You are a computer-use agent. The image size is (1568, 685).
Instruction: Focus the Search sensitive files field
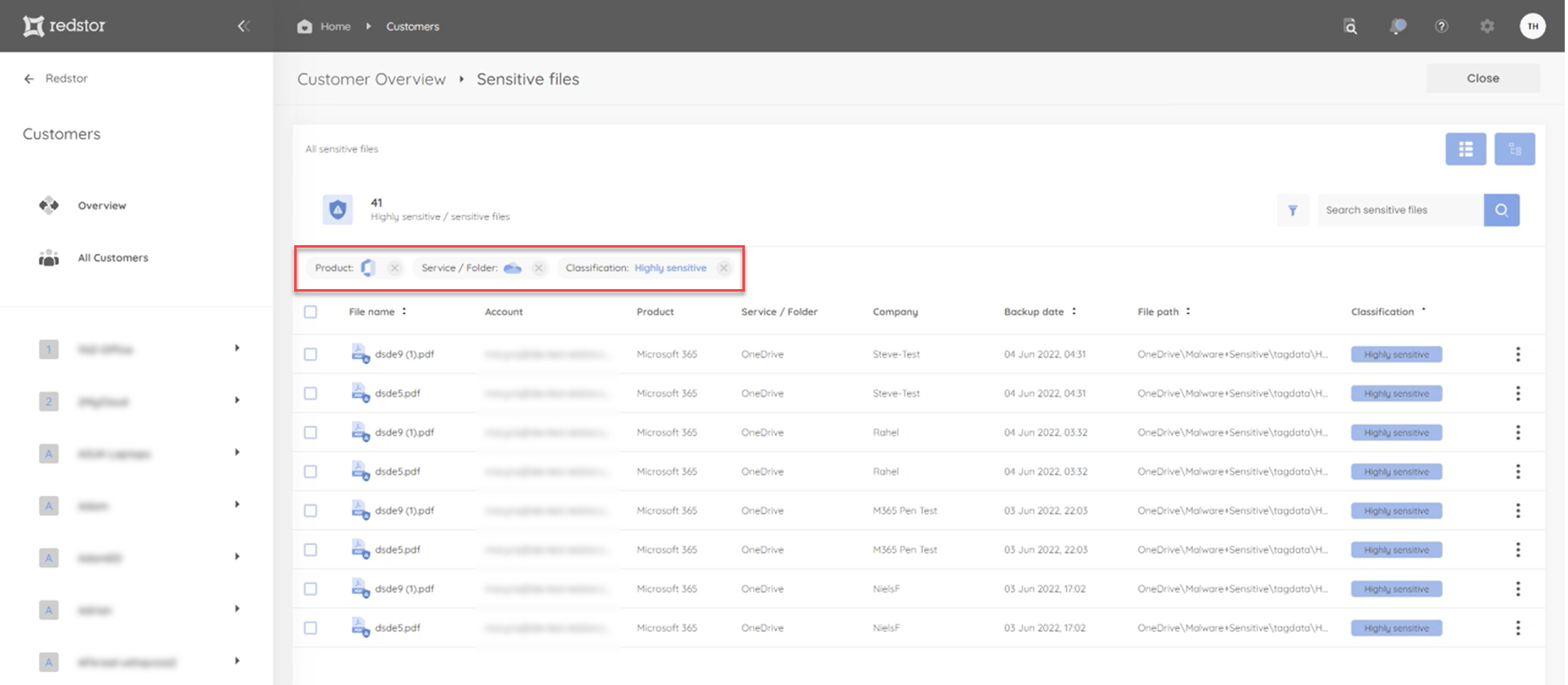tap(1401, 210)
